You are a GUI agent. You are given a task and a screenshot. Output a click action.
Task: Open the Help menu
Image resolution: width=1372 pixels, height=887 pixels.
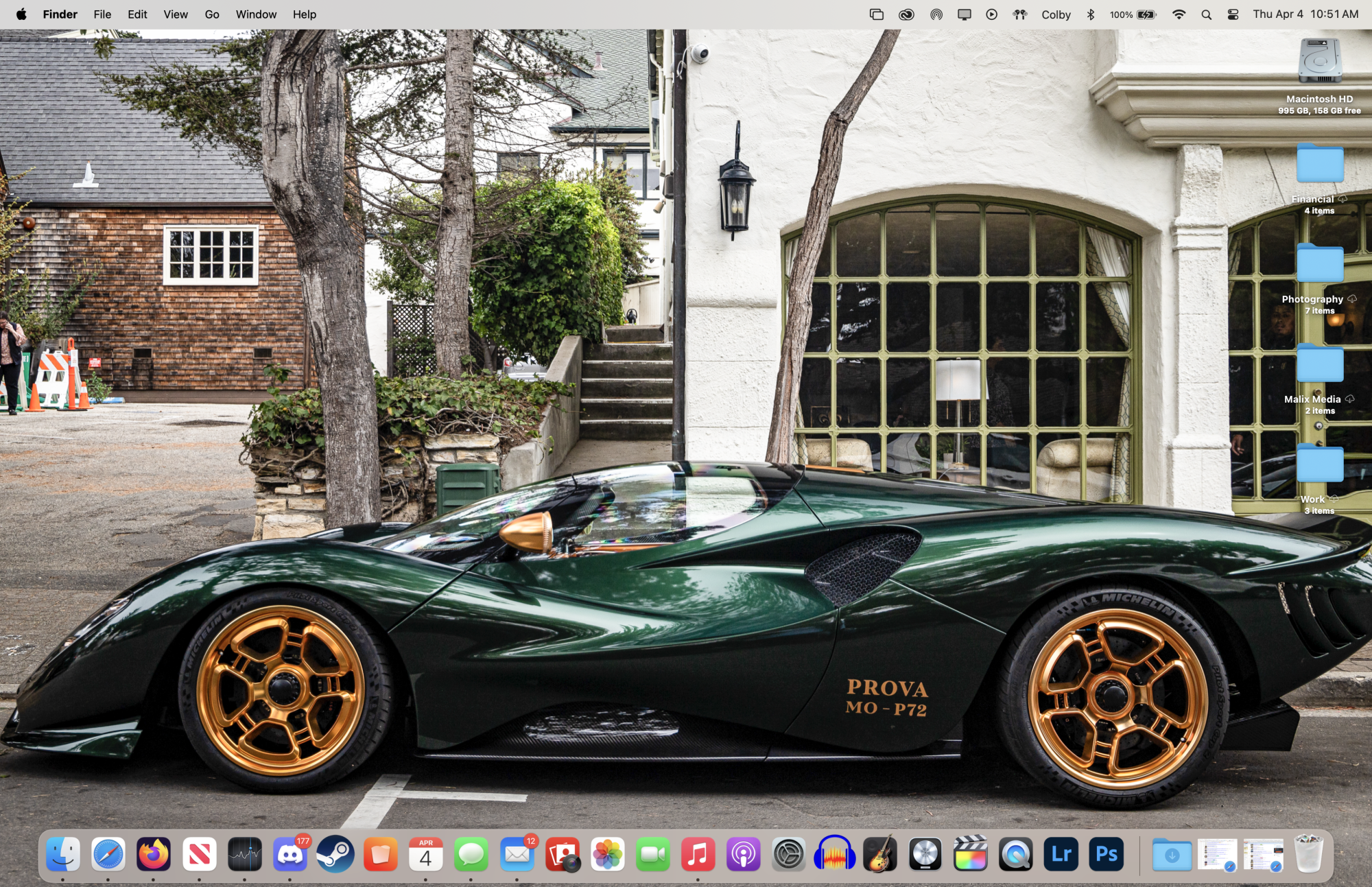click(305, 14)
